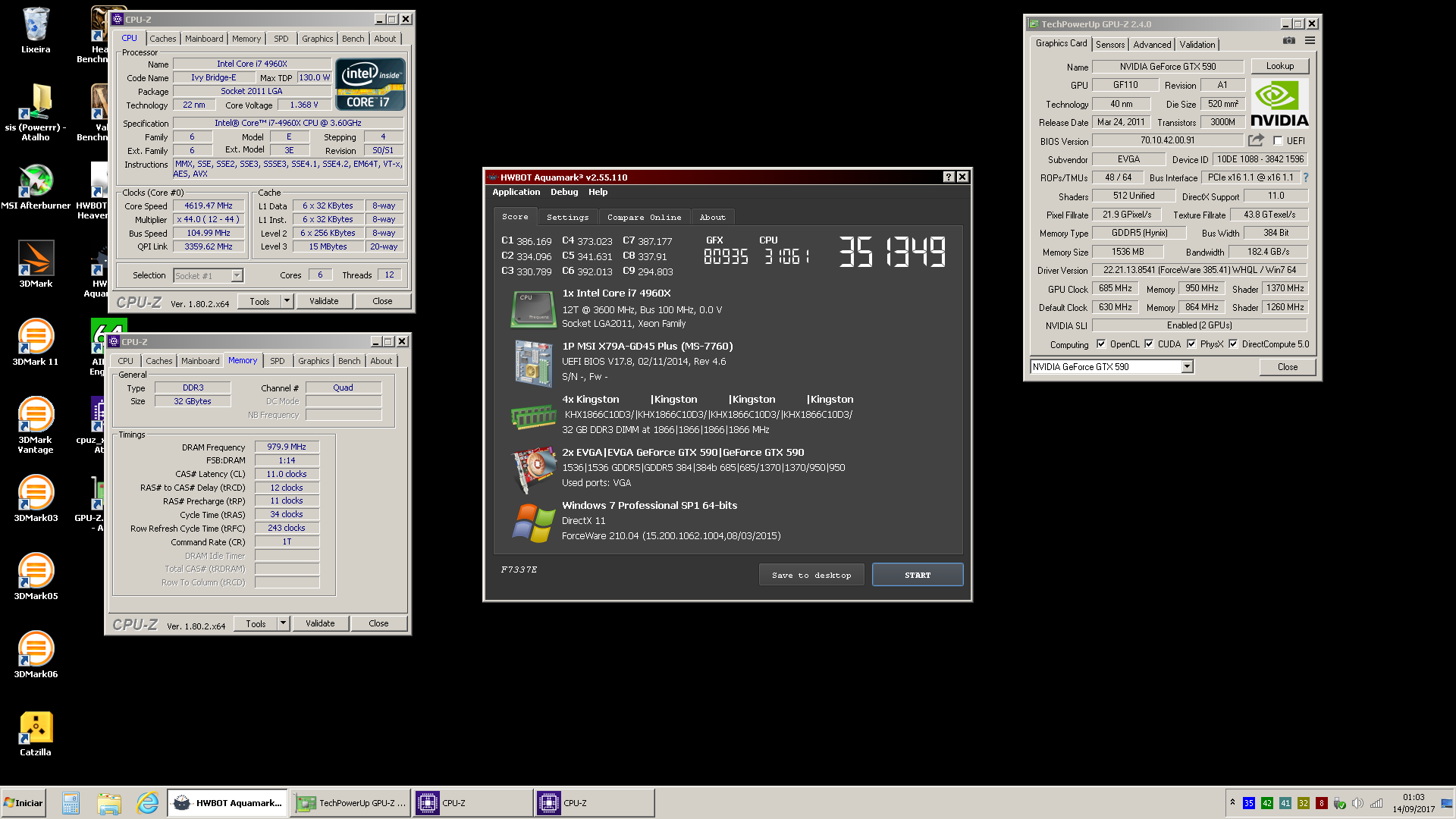Click the Lookup button in GPU-Z
This screenshot has height=819, width=1456.
1280,66
